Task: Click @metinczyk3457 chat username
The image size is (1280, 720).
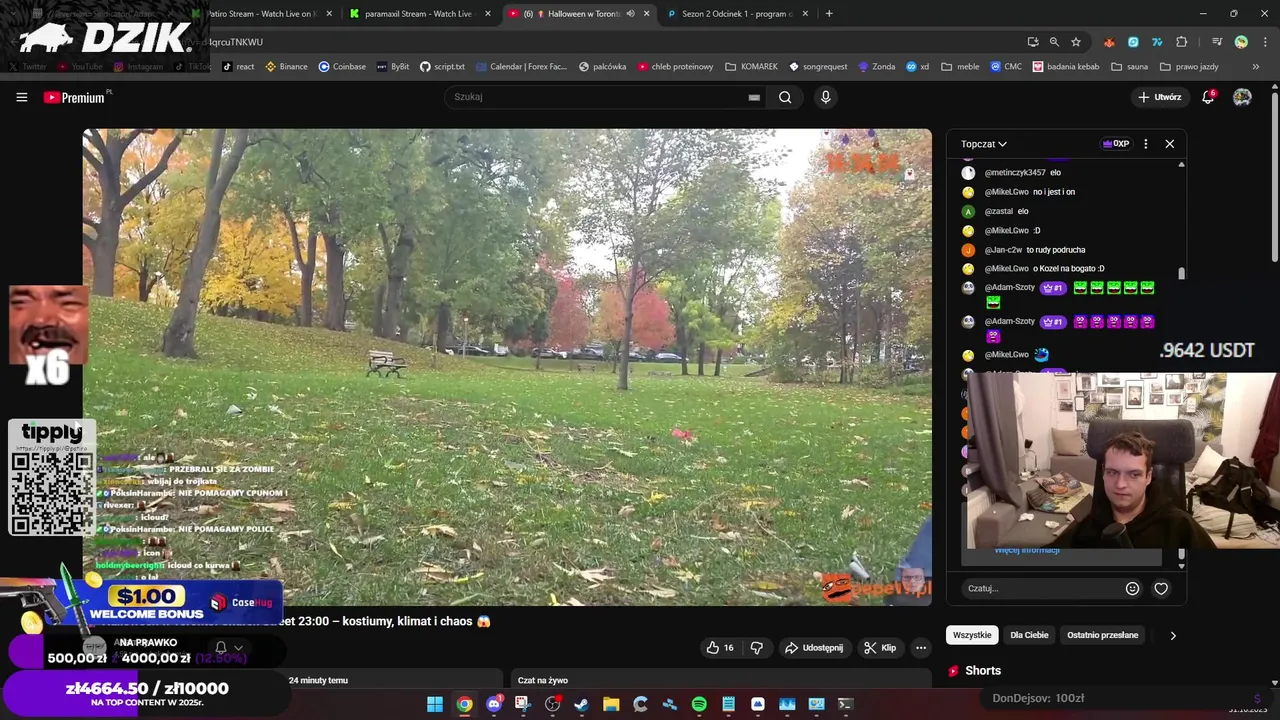Action: coord(1015,173)
